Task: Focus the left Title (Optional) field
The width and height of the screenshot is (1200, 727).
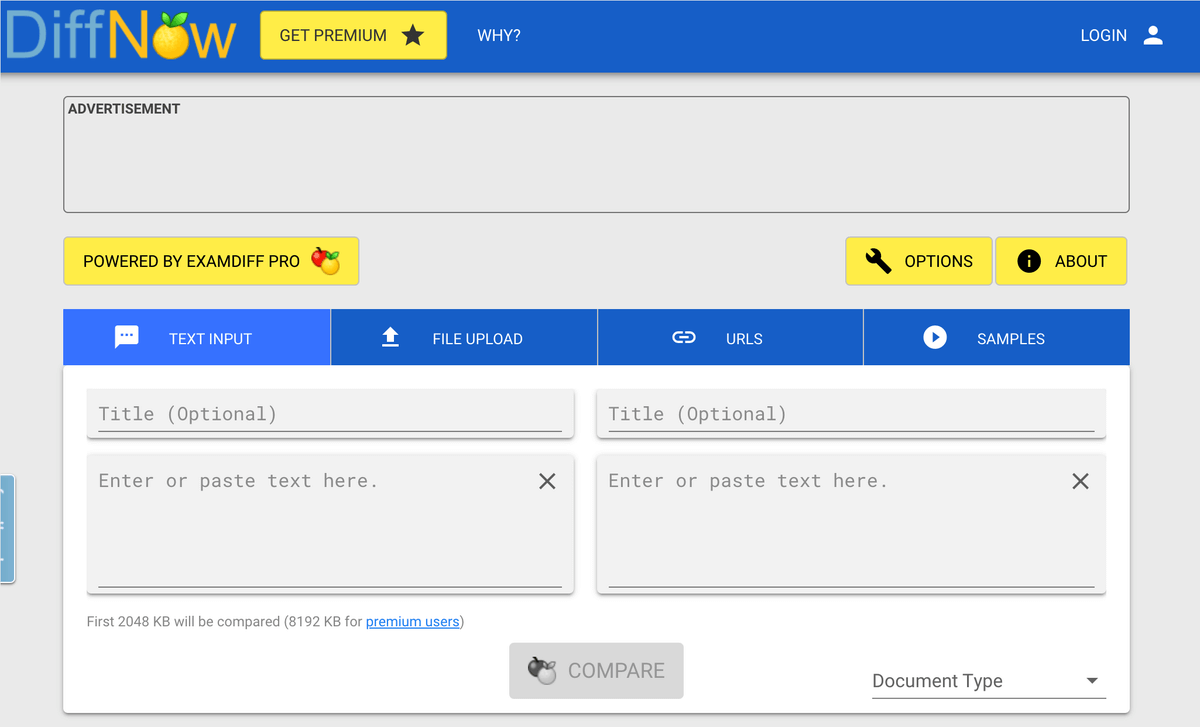Action: 330,414
